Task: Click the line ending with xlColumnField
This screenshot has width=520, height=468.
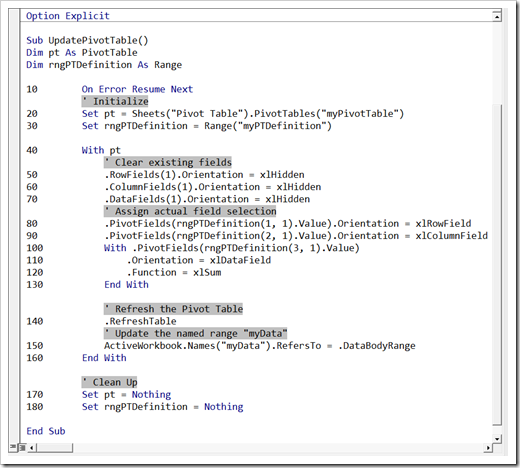Action: click(x=296, y=236)
